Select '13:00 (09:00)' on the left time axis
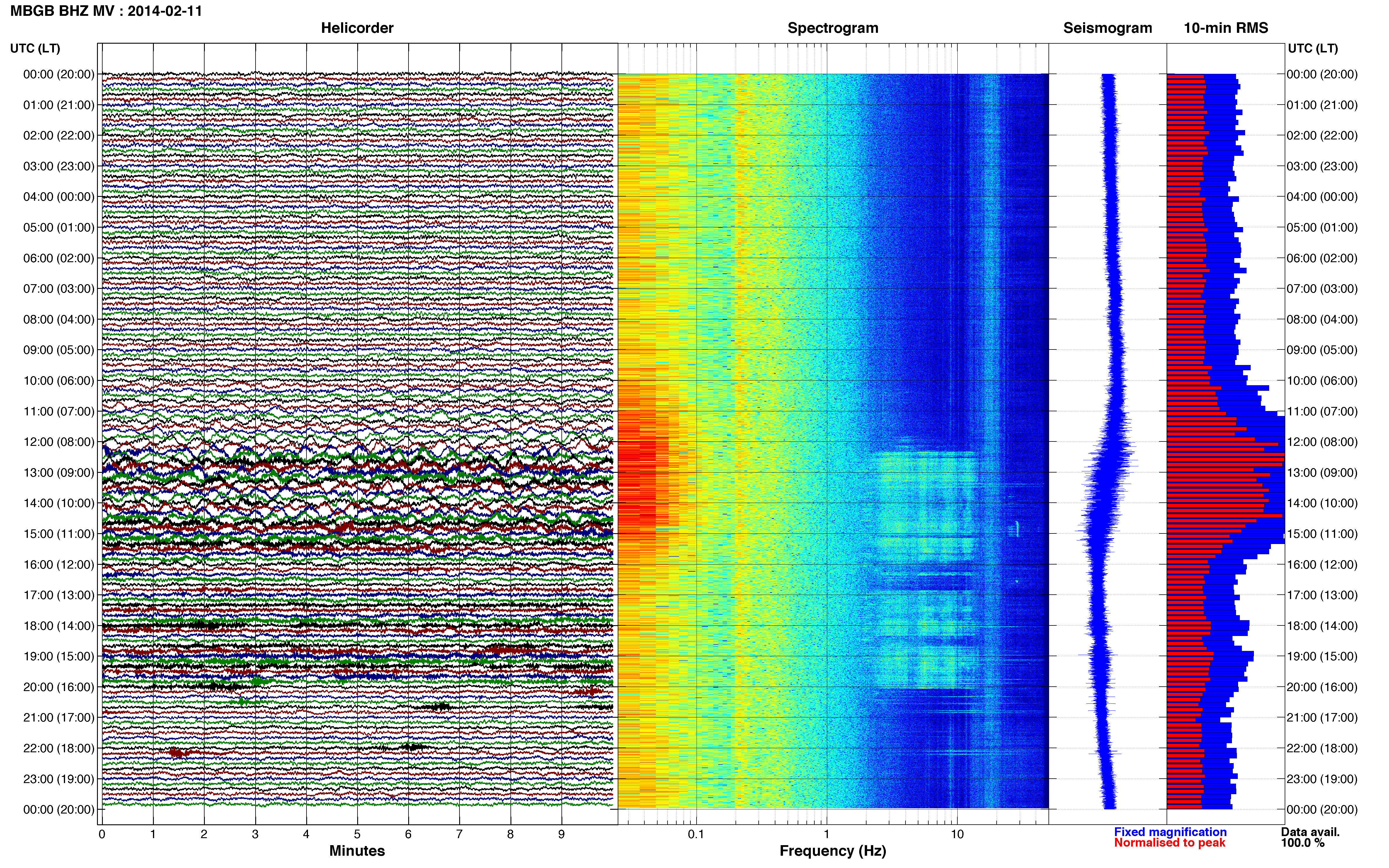This screenshot has height=868, width=1389. pyautogui.click(x=59, y=473)
